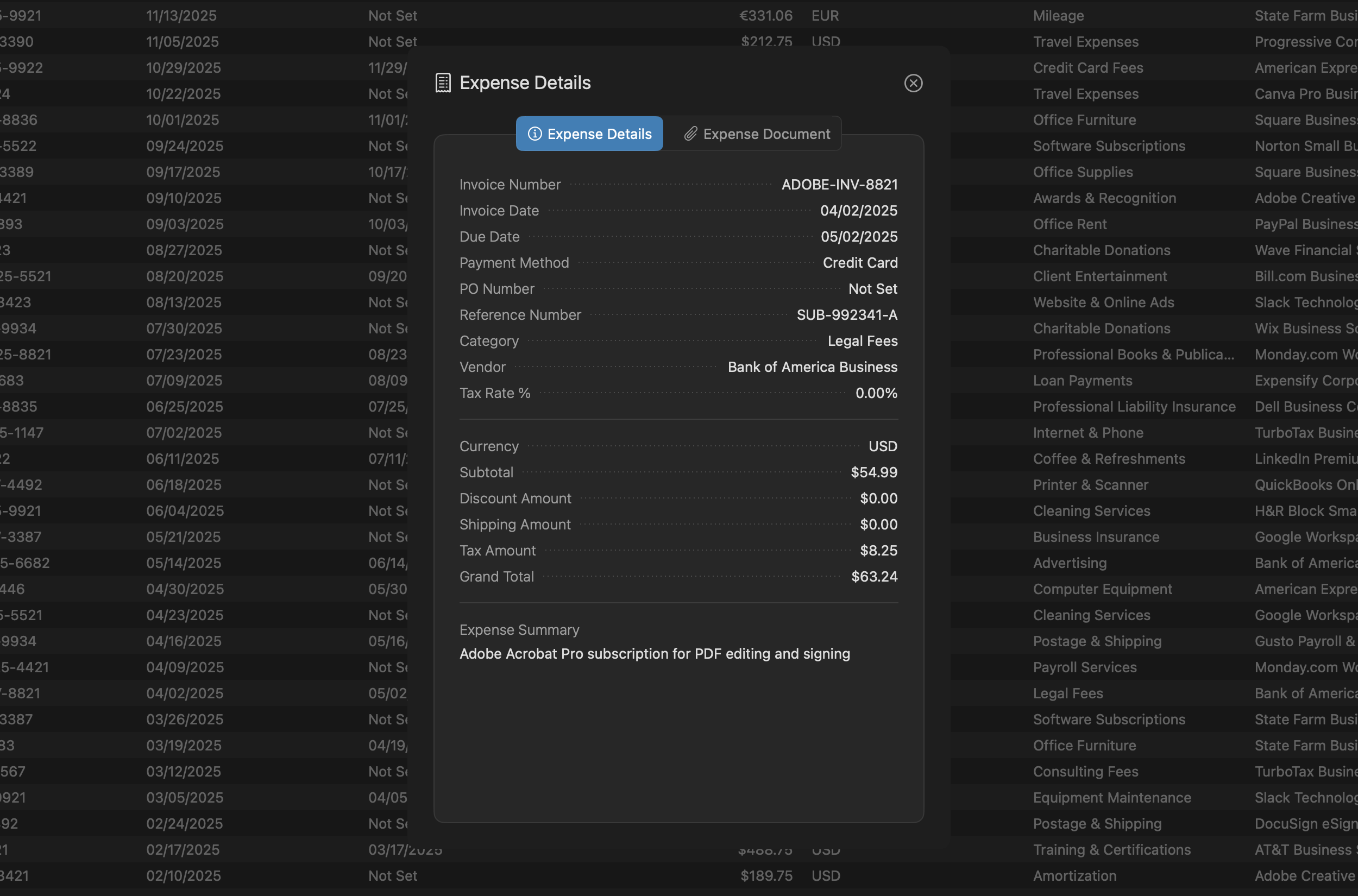Select the Grand Total amount $63.24
This screenshot has height=896, width=1358.
point(874,576)
